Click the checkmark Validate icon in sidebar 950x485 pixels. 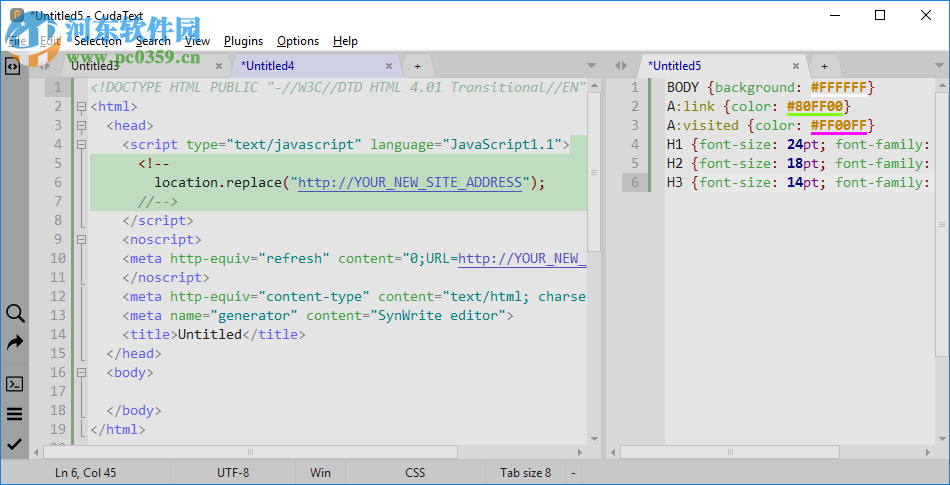click(15, 444)
